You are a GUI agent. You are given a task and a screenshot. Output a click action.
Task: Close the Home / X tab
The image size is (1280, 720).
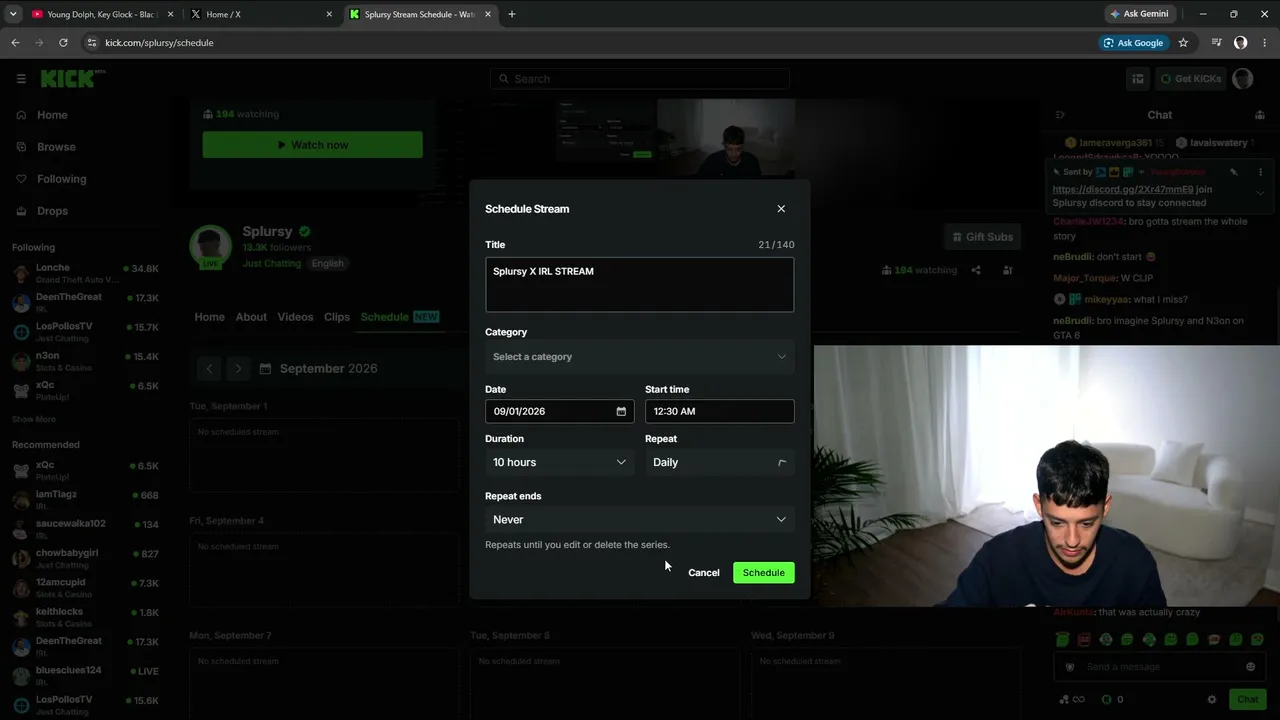point(329,14)
